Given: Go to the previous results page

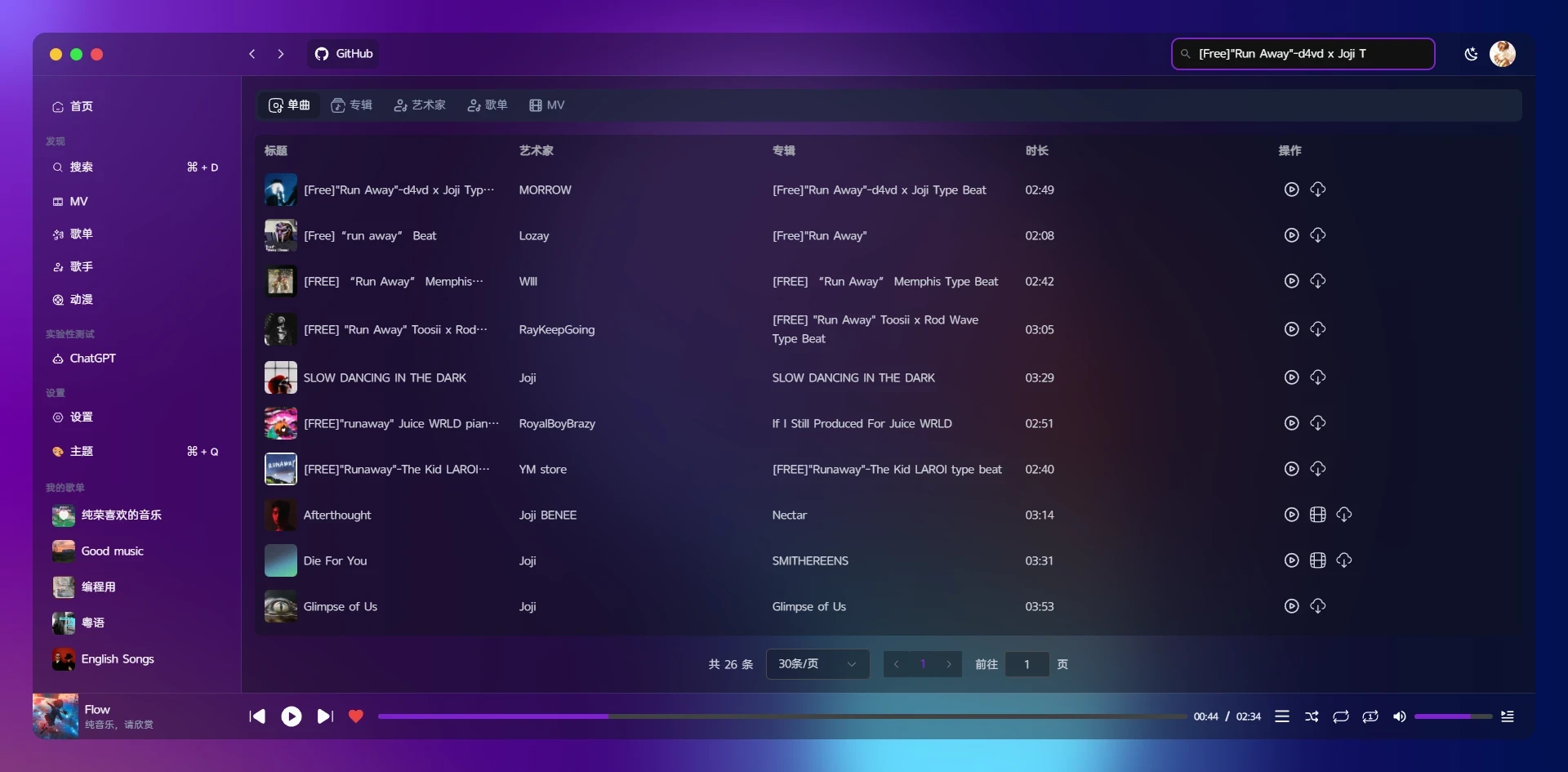Looking at the screenshot, I should tap(897, 664).
